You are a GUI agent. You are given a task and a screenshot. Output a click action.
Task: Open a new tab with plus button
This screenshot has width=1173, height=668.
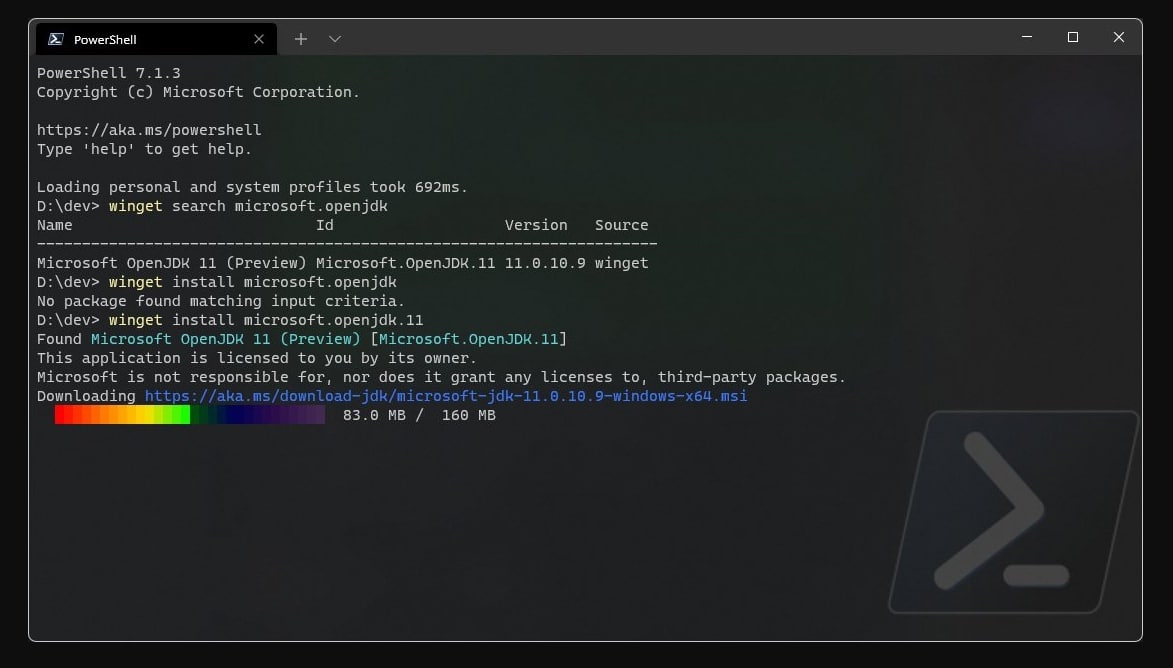(301, 39)
